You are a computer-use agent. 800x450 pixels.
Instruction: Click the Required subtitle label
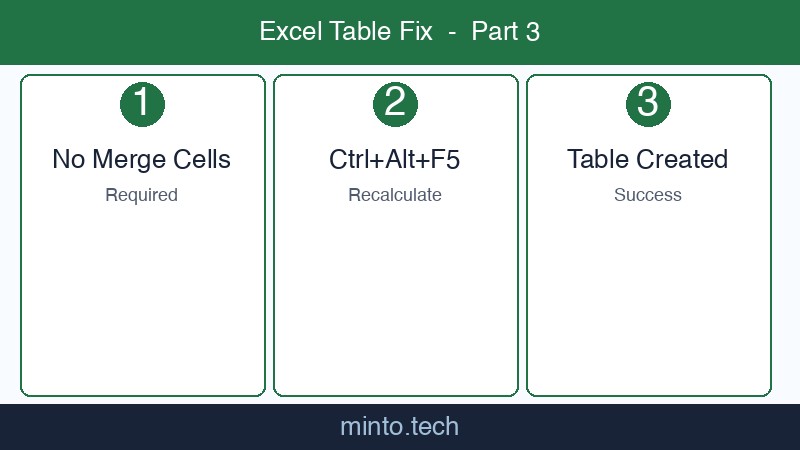point(142,195)
